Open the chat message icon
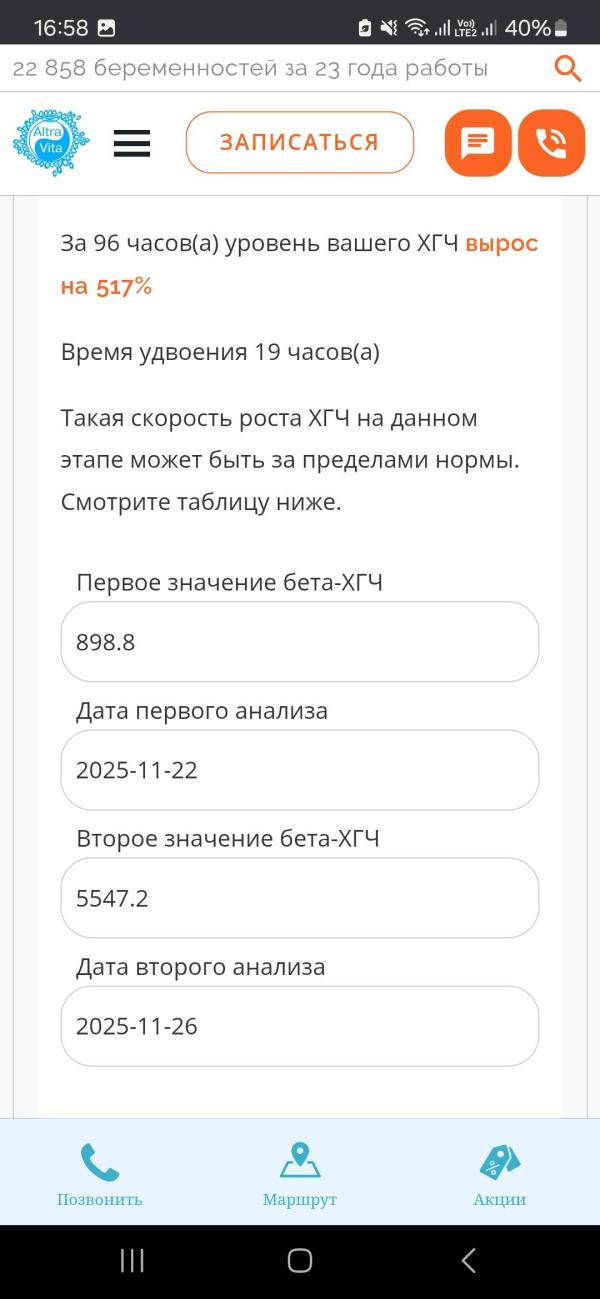 pos(477,143)
